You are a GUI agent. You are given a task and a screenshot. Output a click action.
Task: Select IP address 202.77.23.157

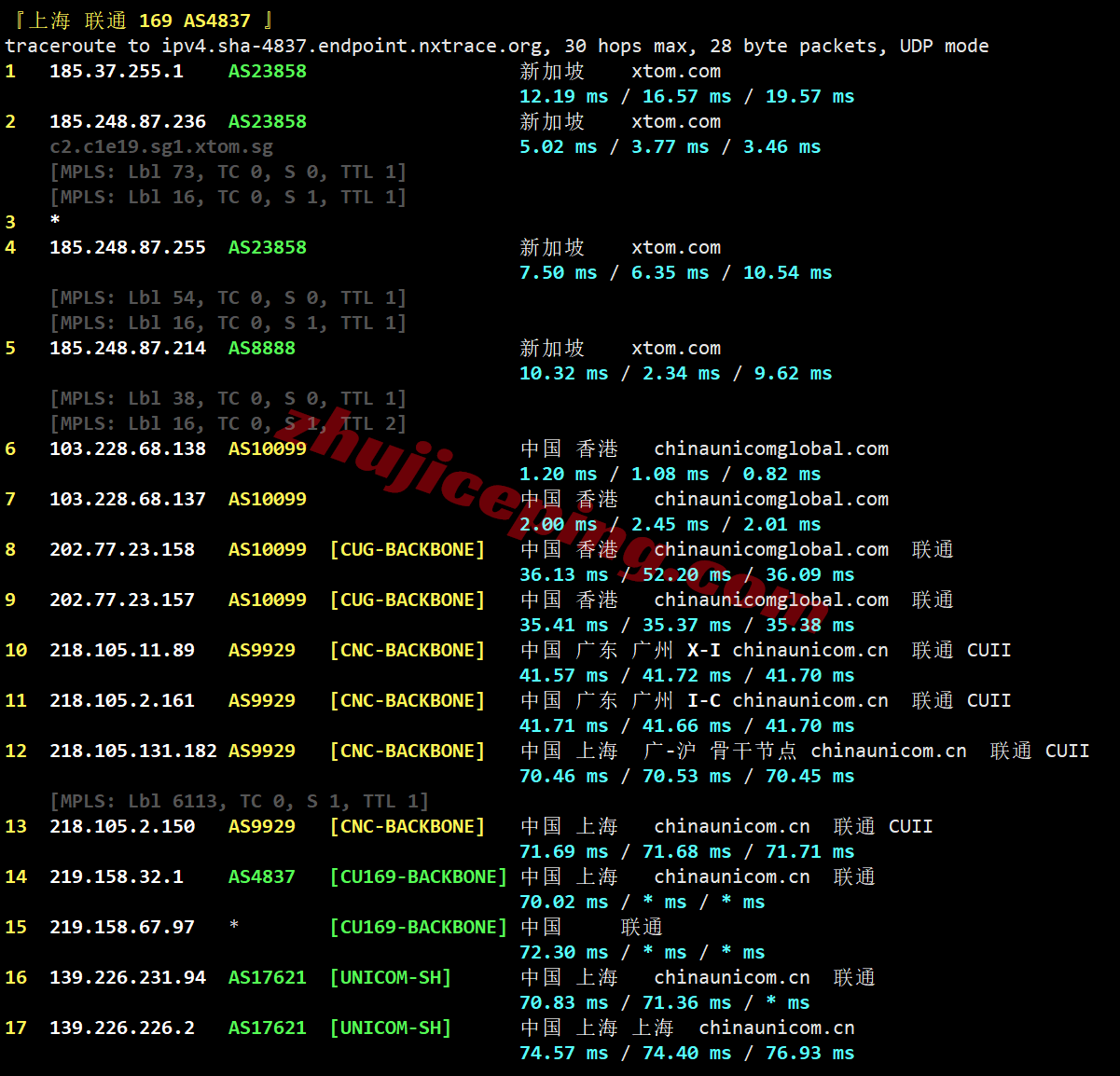122,600
